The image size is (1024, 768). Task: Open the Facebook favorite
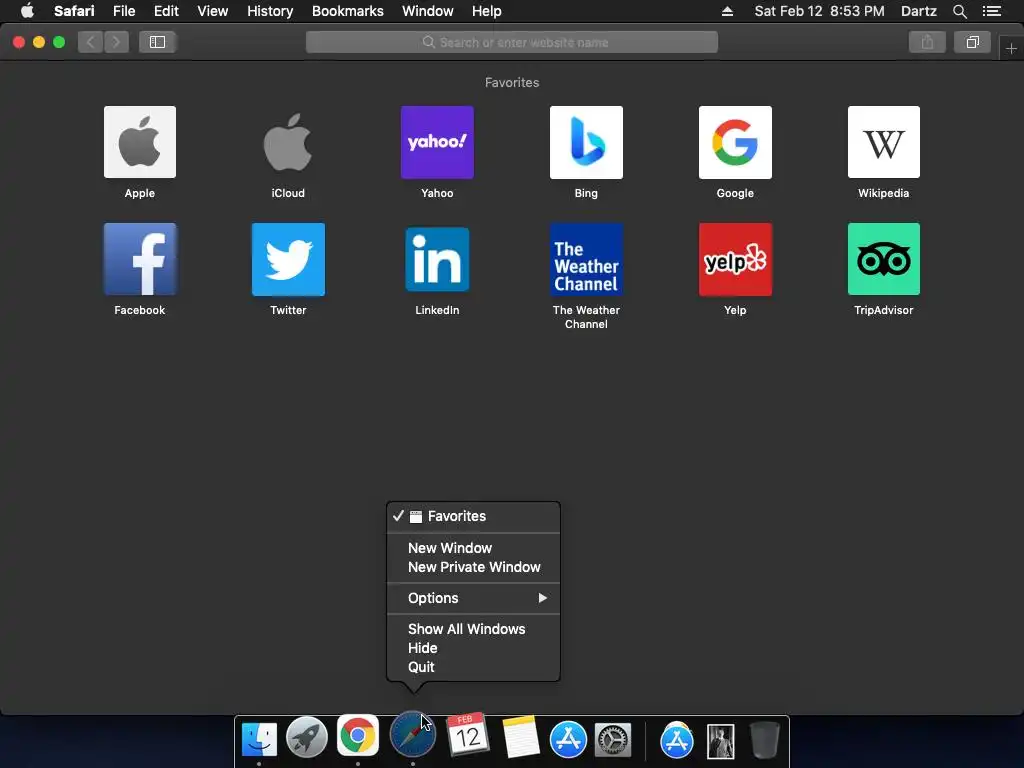click(140, 259)
